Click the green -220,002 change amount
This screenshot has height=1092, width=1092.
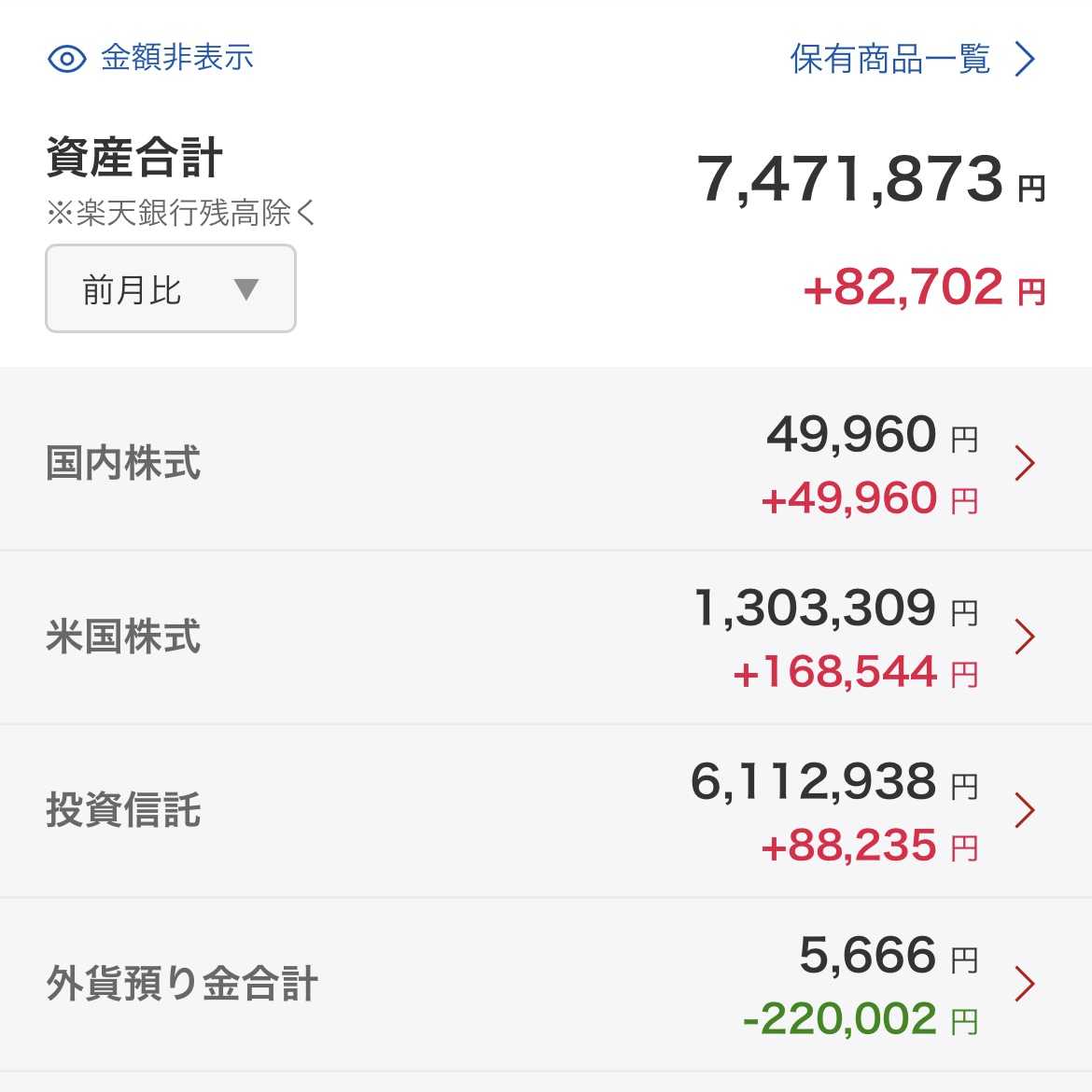coord(839,1019)
